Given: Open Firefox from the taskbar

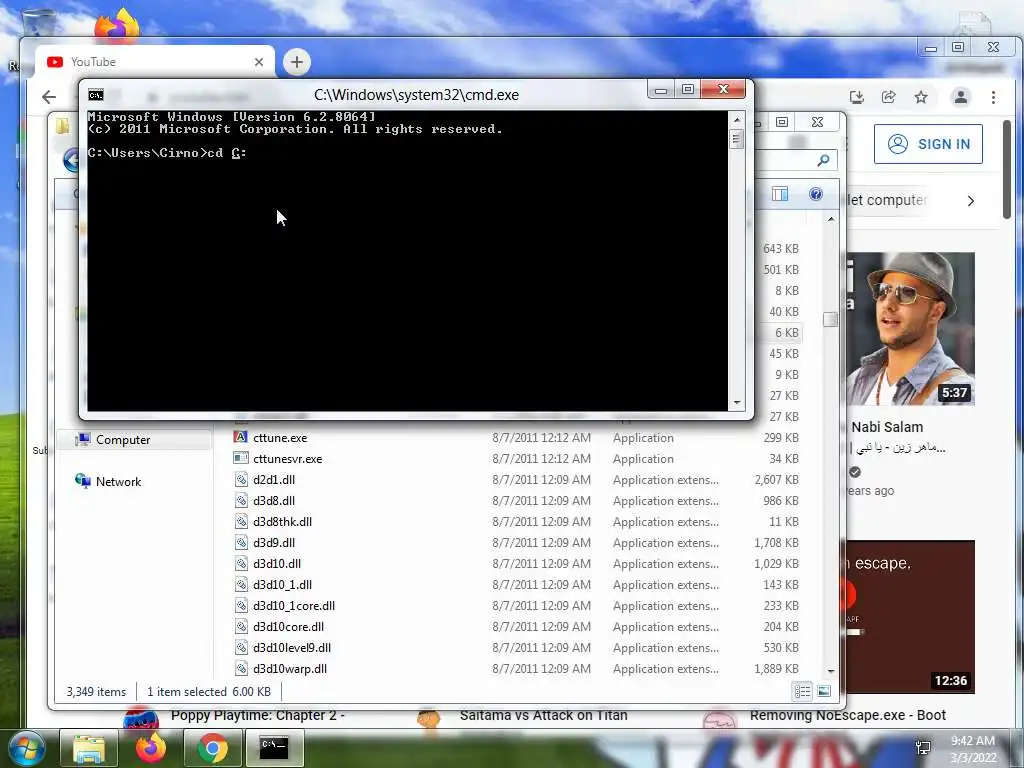Looking at the screenshot, I should click(150, 748).
